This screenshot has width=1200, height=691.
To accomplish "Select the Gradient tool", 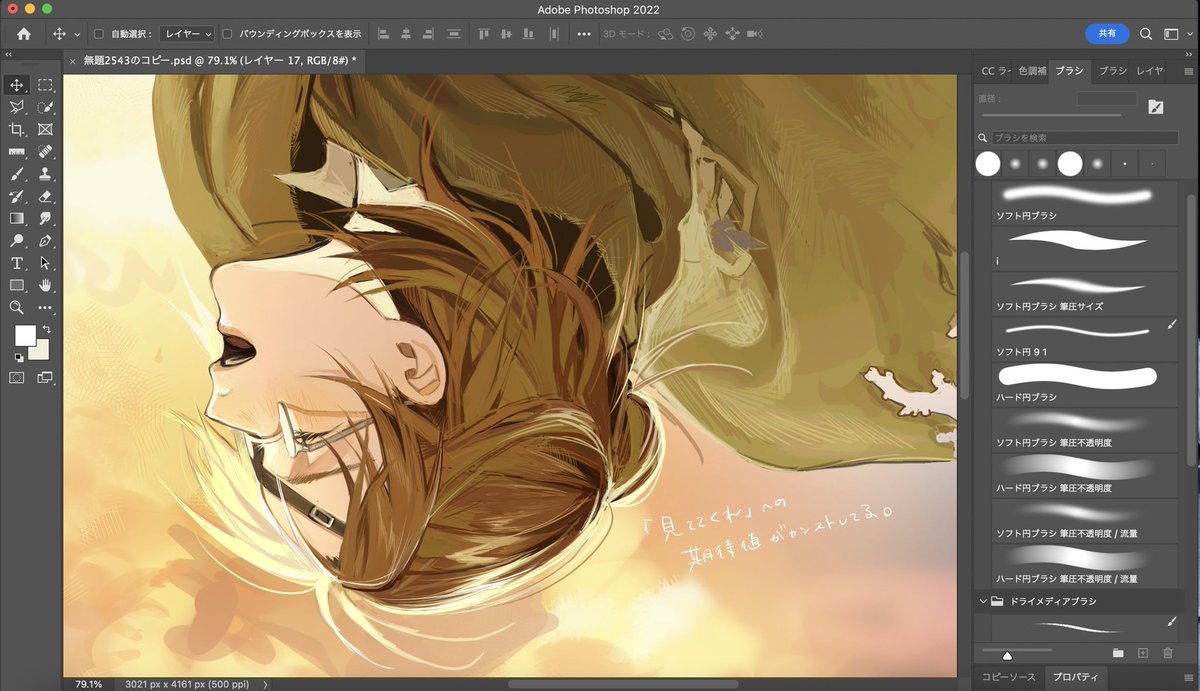I will click(x=17, y=219).
